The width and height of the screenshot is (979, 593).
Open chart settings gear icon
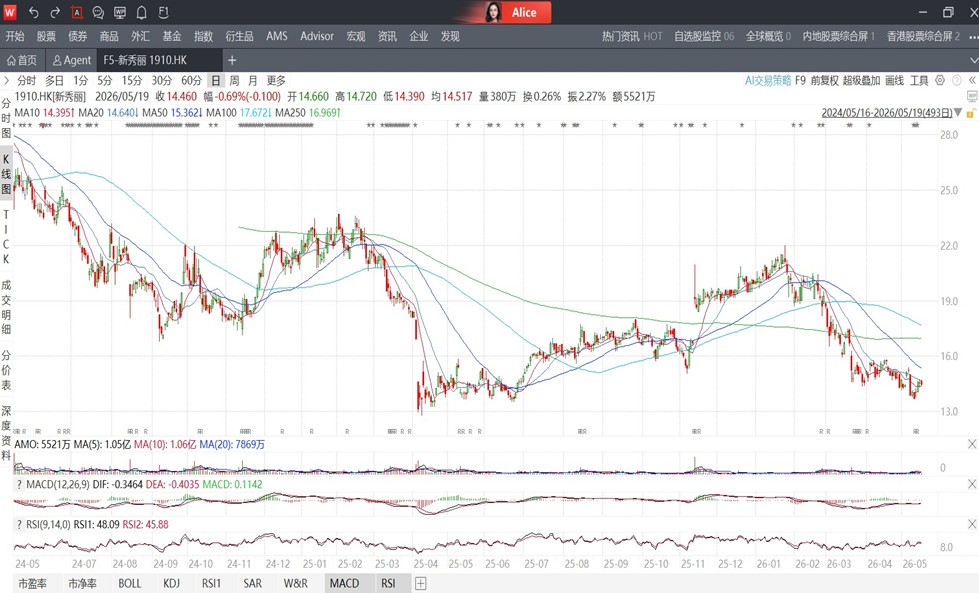(940, 81)
